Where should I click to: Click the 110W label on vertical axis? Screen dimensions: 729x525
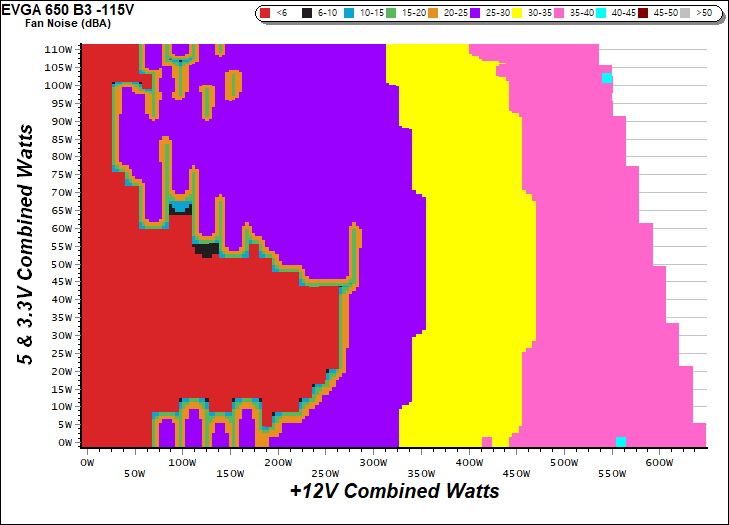pyautogui.click(x=58, y=49)
